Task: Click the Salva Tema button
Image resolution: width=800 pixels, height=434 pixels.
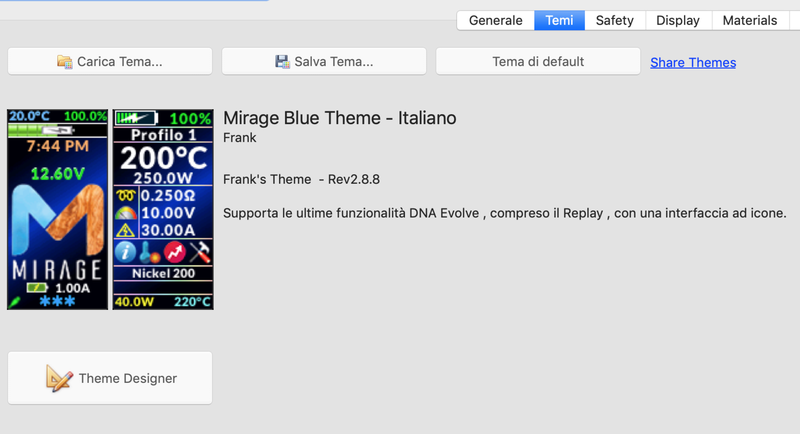Action: [x=324, y=62]
